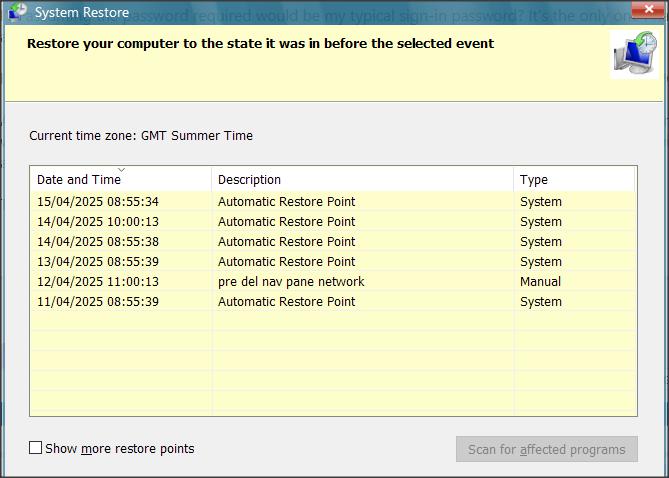The width and height of the screenshot is (669, 478).
Task: Select restore point 11/04/2025 08:55:39
Action: click(x=333, y=302)
